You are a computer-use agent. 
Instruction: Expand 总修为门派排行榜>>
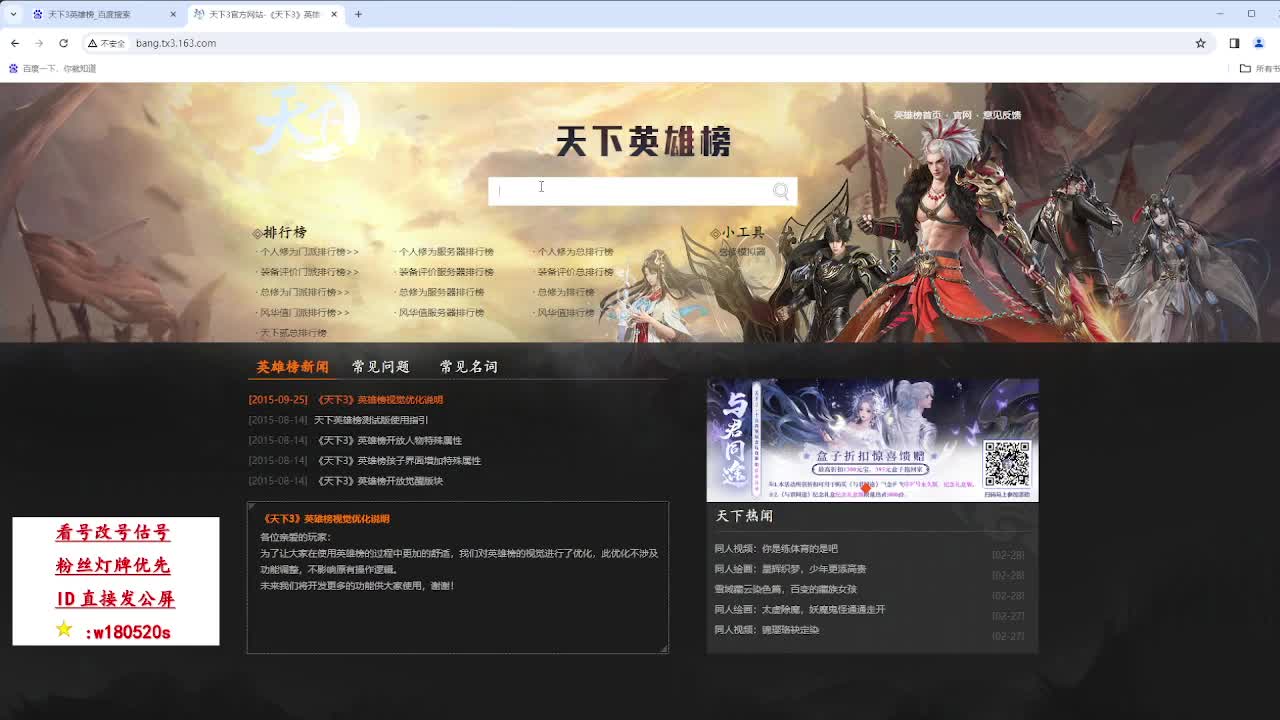pyautogui.click(x=305, y=292)
